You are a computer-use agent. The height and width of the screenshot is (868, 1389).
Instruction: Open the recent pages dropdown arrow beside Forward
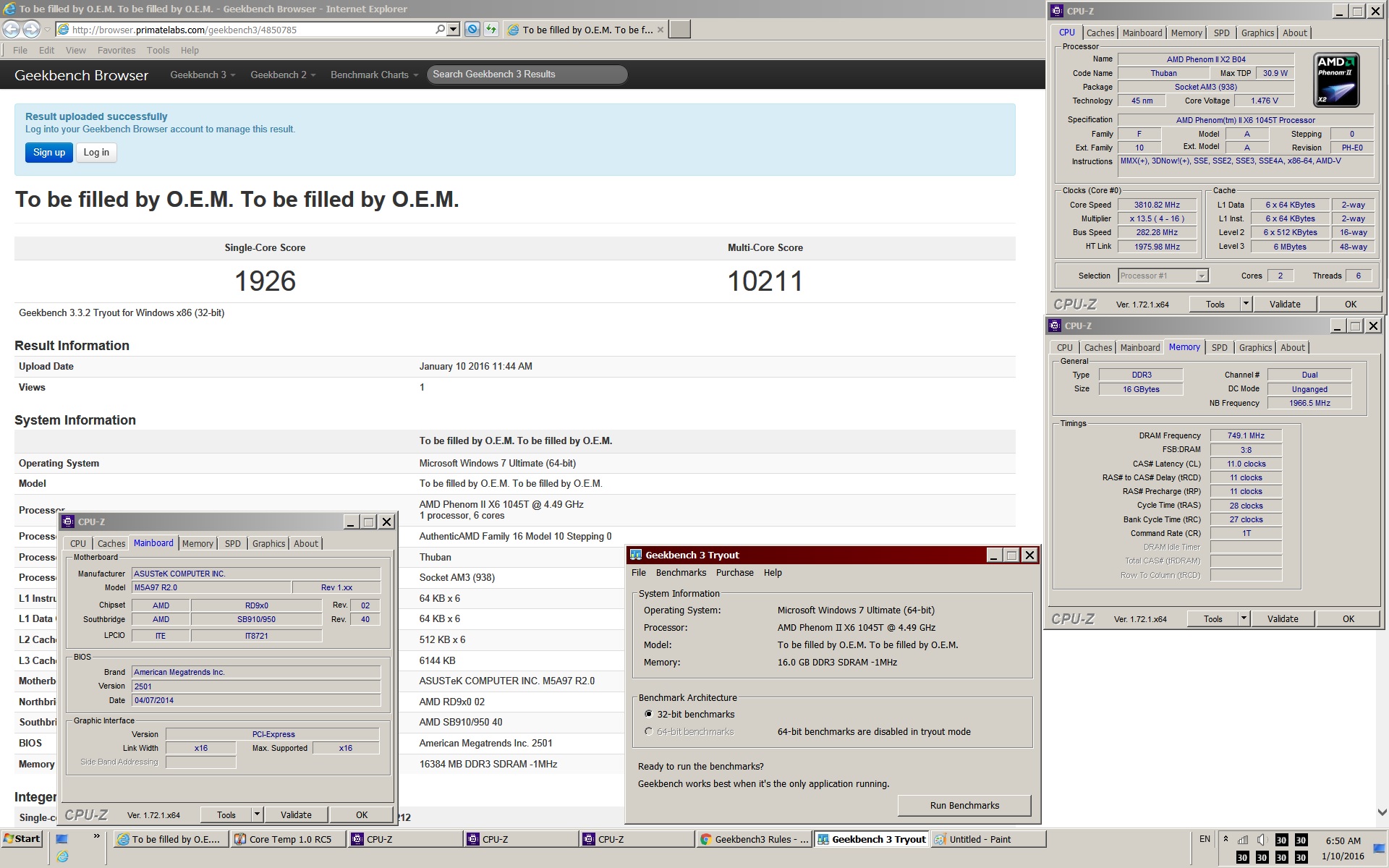[x=47, y=30]
